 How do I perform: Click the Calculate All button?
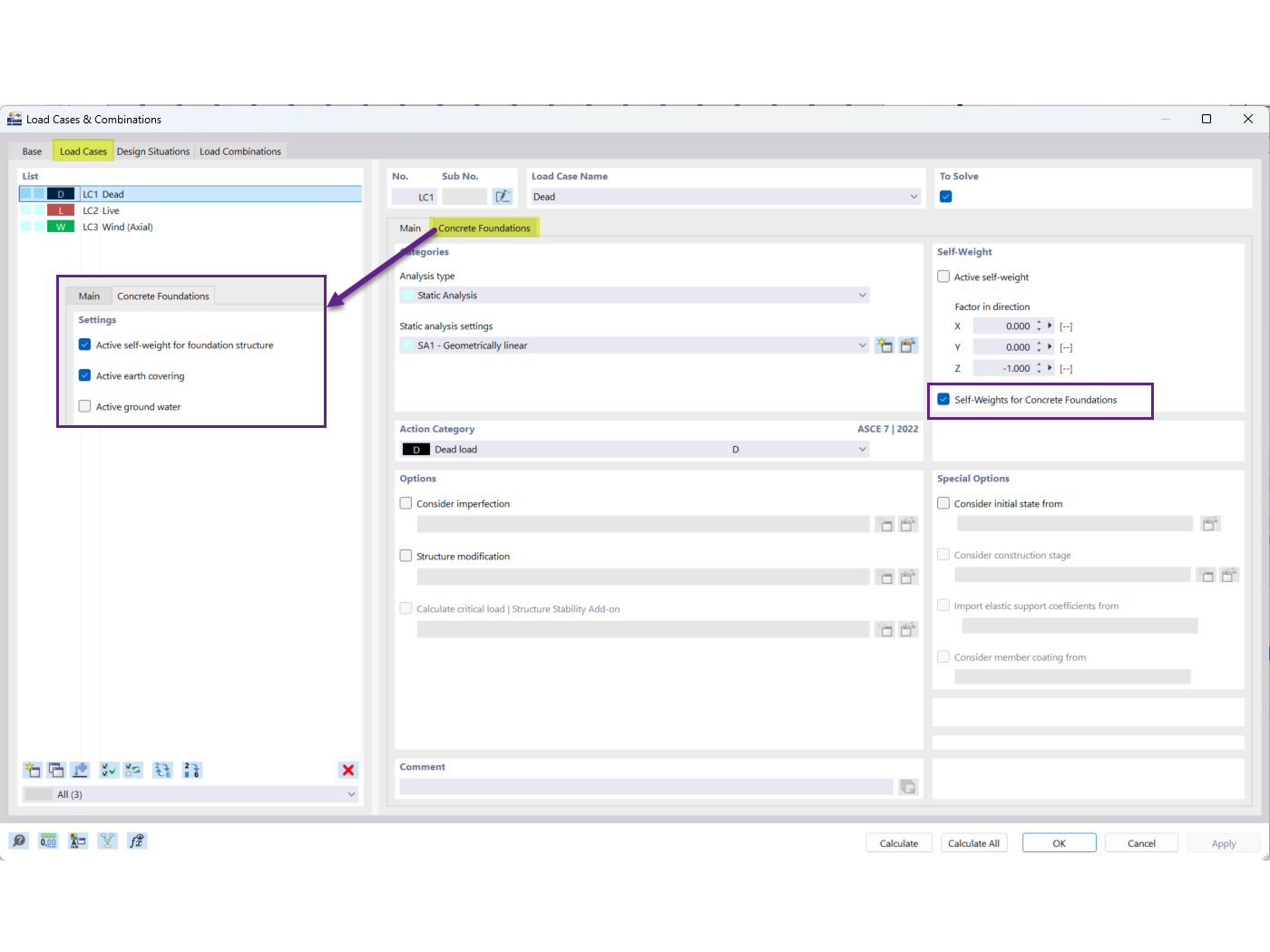973,843
